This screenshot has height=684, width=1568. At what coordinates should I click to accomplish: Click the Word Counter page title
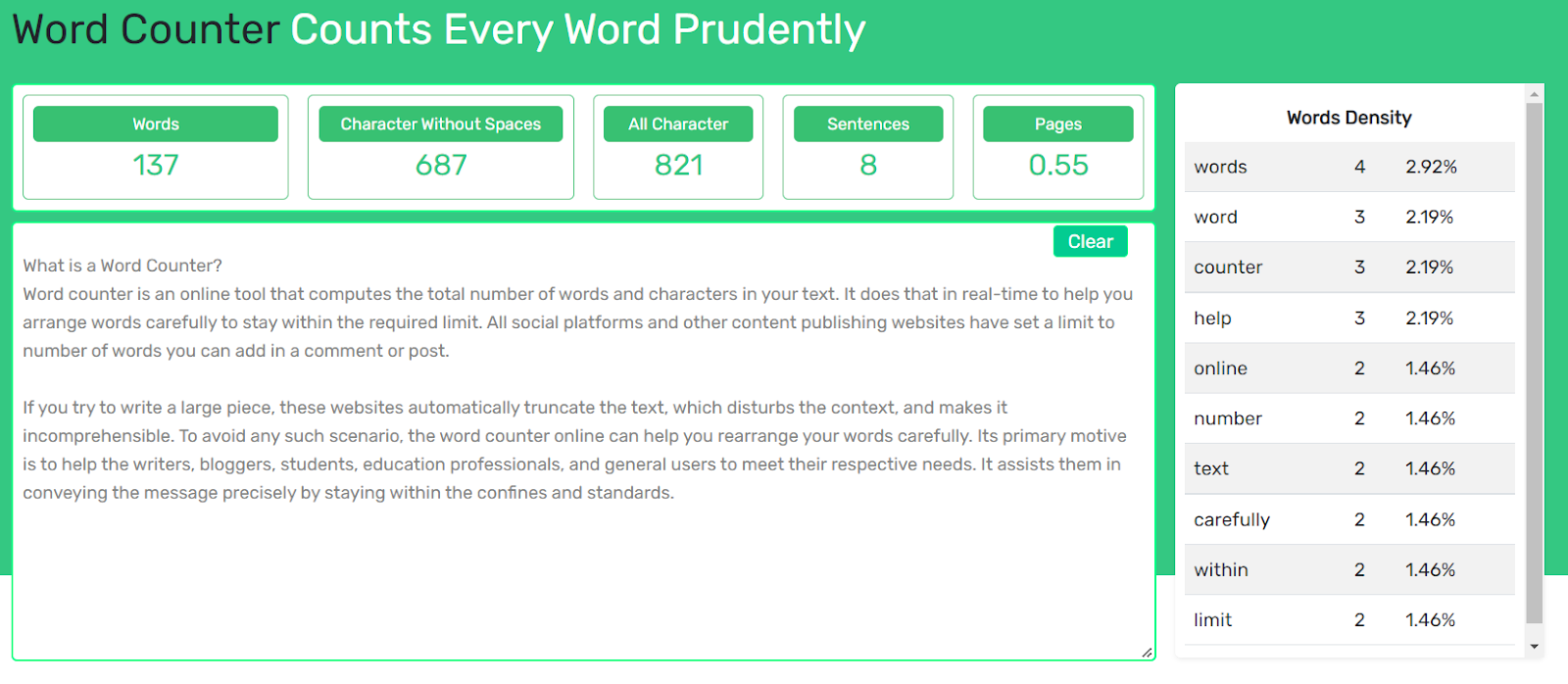click(439, 29)
